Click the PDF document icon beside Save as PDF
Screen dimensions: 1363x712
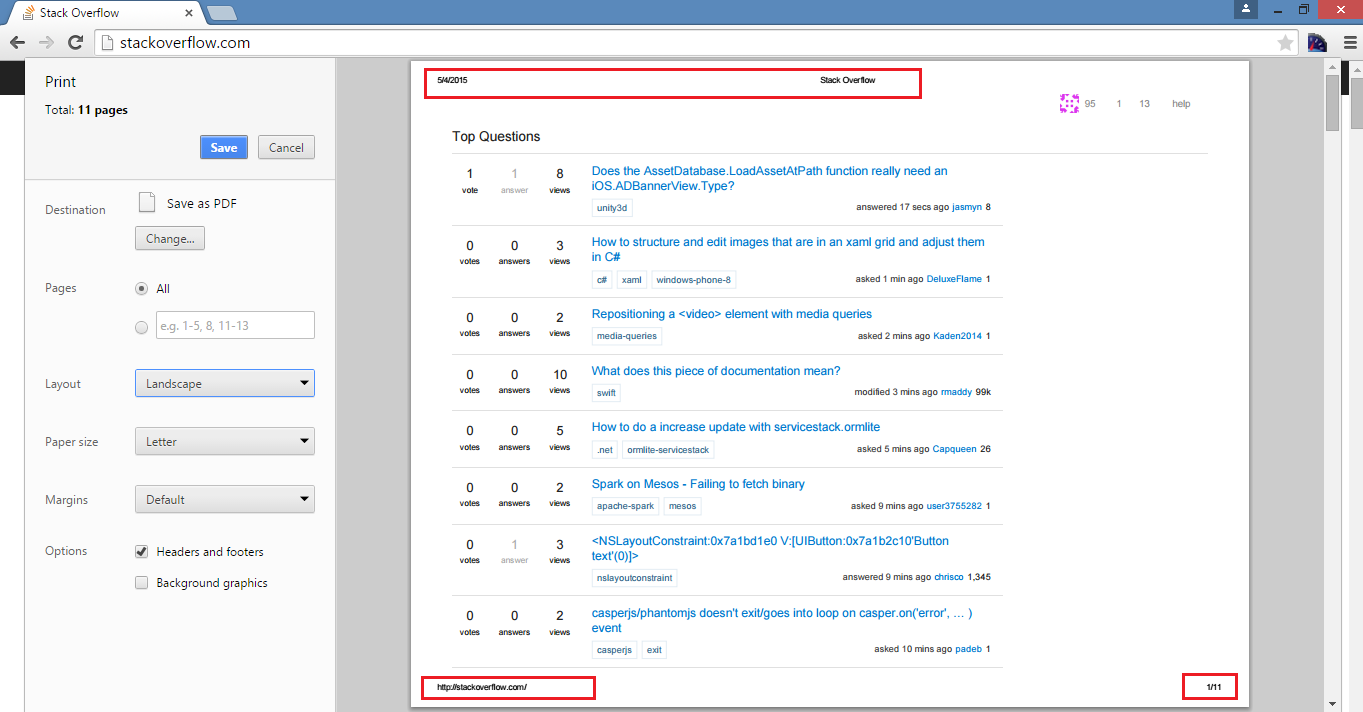[x=146, y=203]
